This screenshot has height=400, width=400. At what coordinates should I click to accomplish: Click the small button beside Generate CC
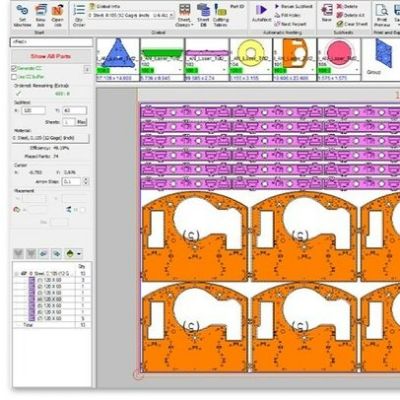pos(87,69)
